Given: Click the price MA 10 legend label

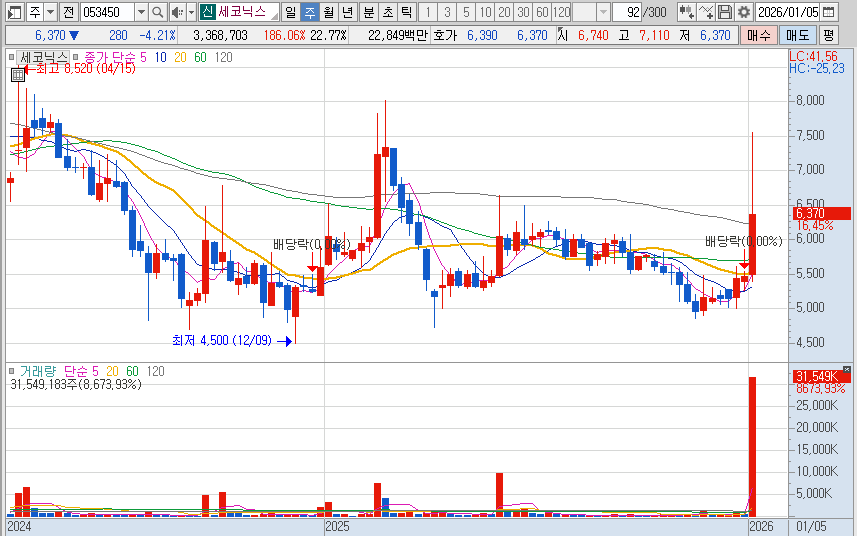Looking at the screenshot, I should pos(160,57).
